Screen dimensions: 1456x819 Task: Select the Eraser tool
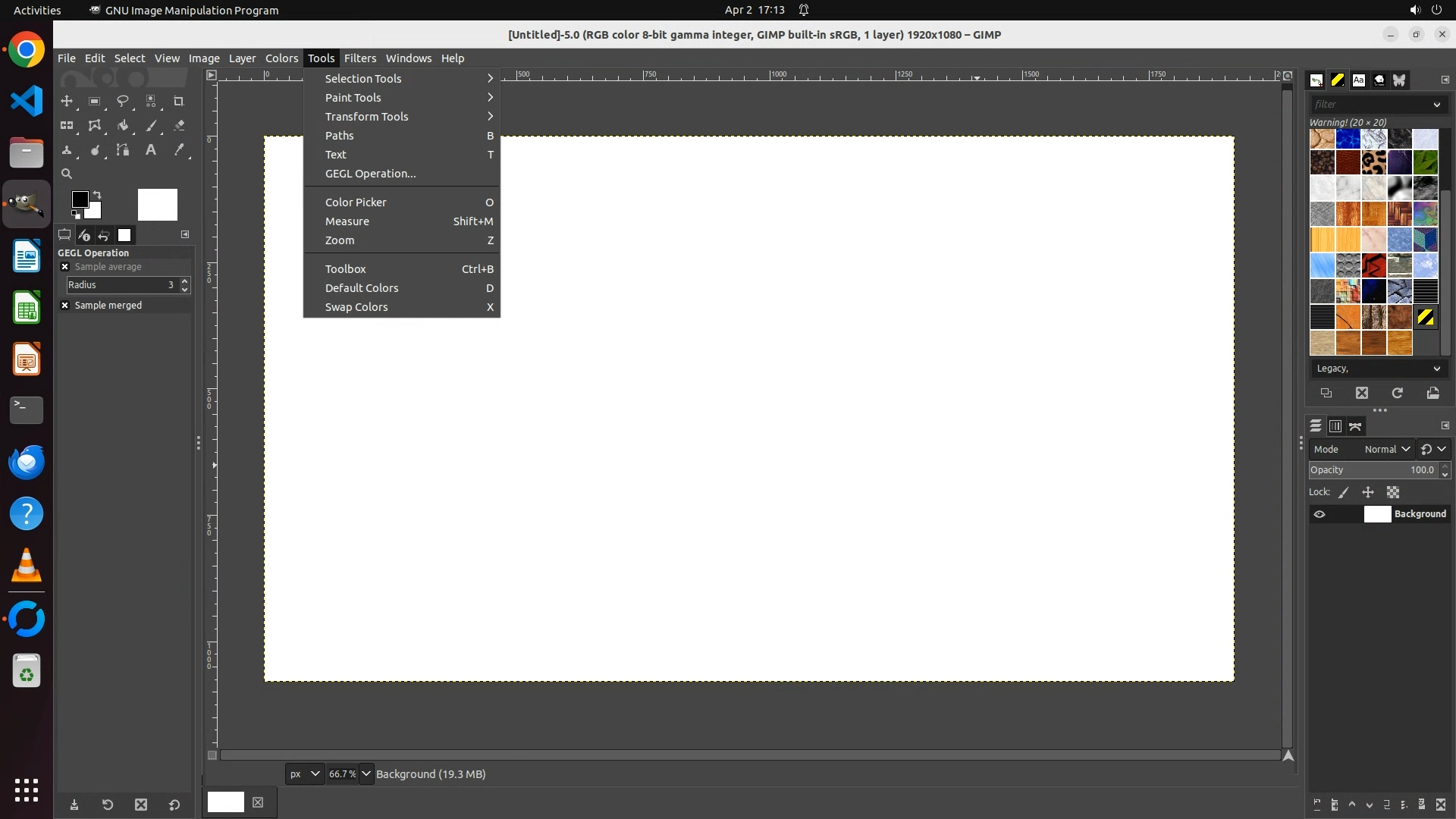pos(179,126)
